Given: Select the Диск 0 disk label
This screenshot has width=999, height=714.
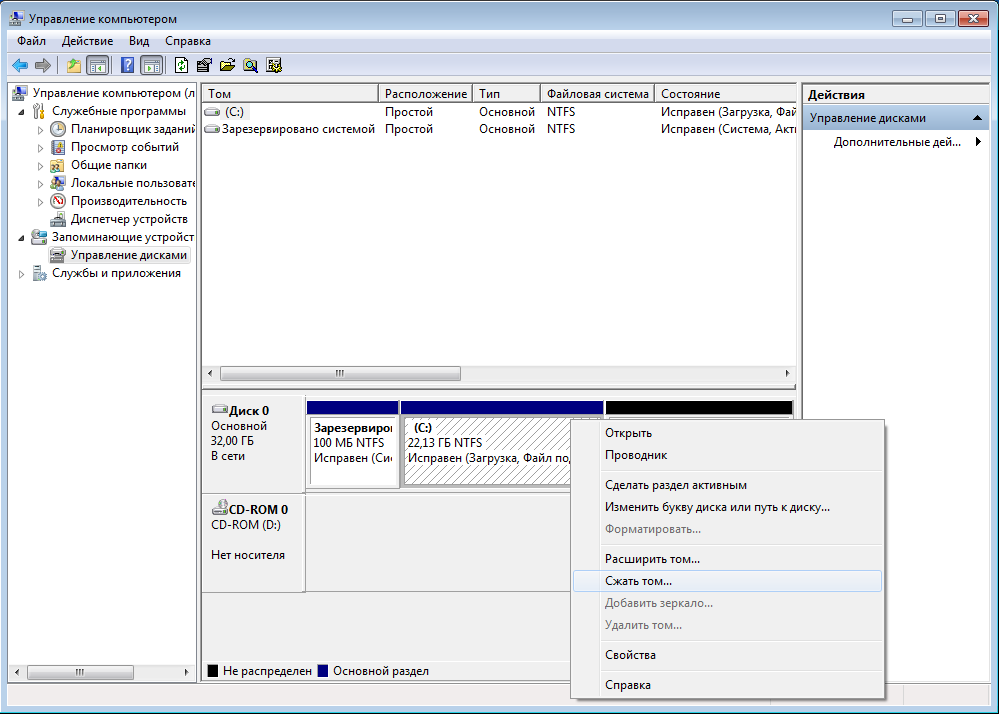Looking at the screenshot, I should [253, 444].
